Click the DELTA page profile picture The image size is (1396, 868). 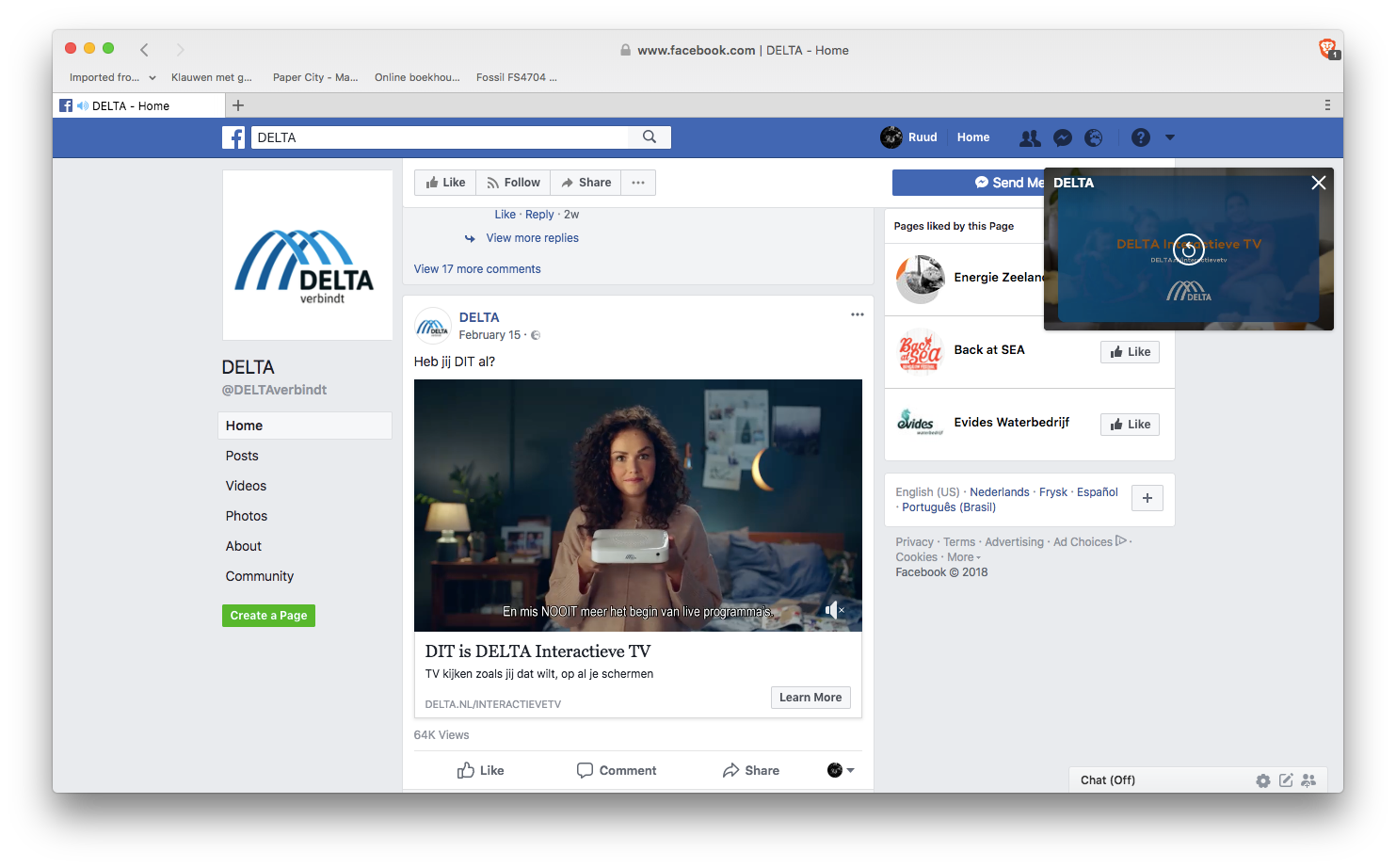[x=308, y=255]
